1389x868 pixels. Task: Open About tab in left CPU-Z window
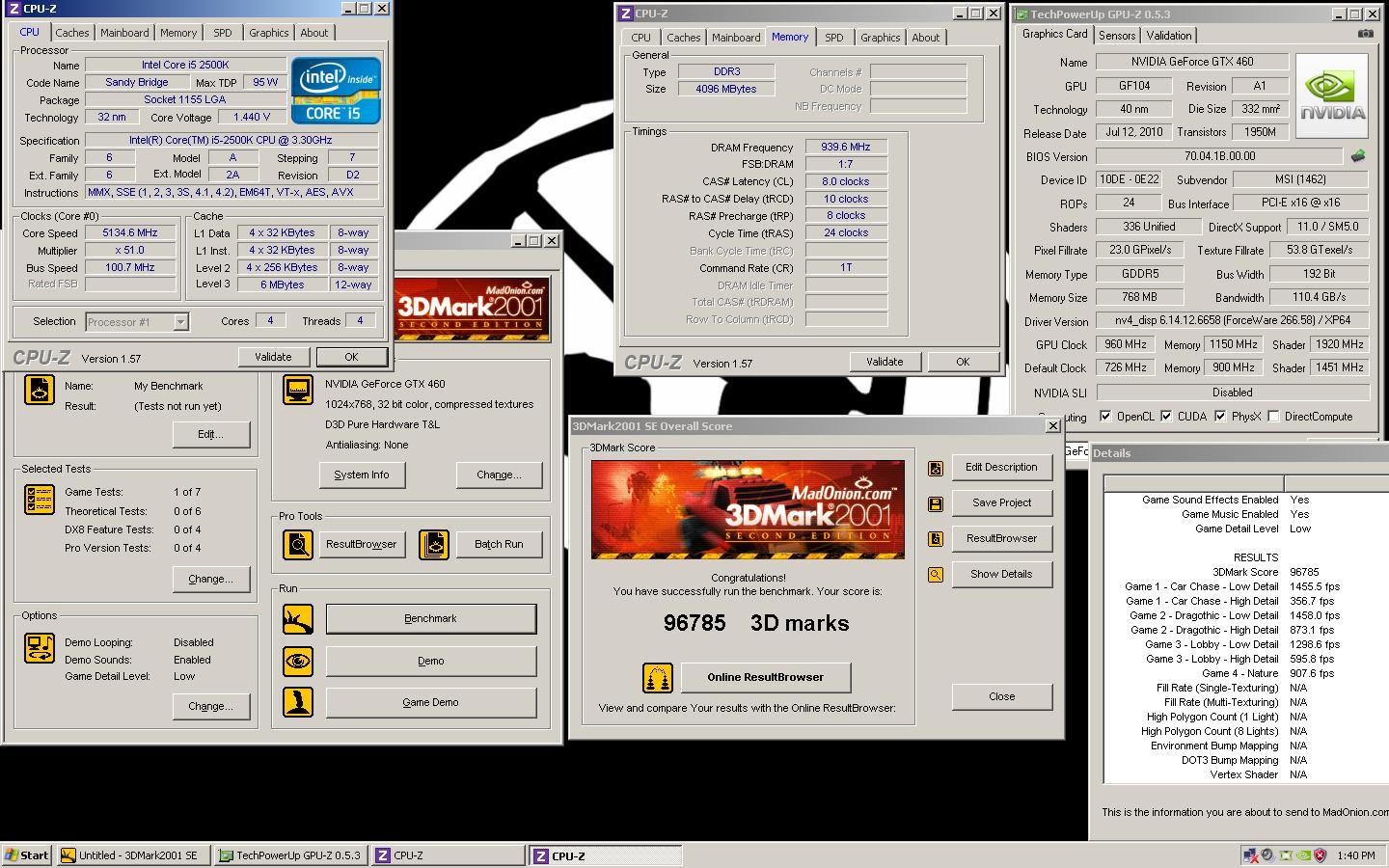coord(313,33)
